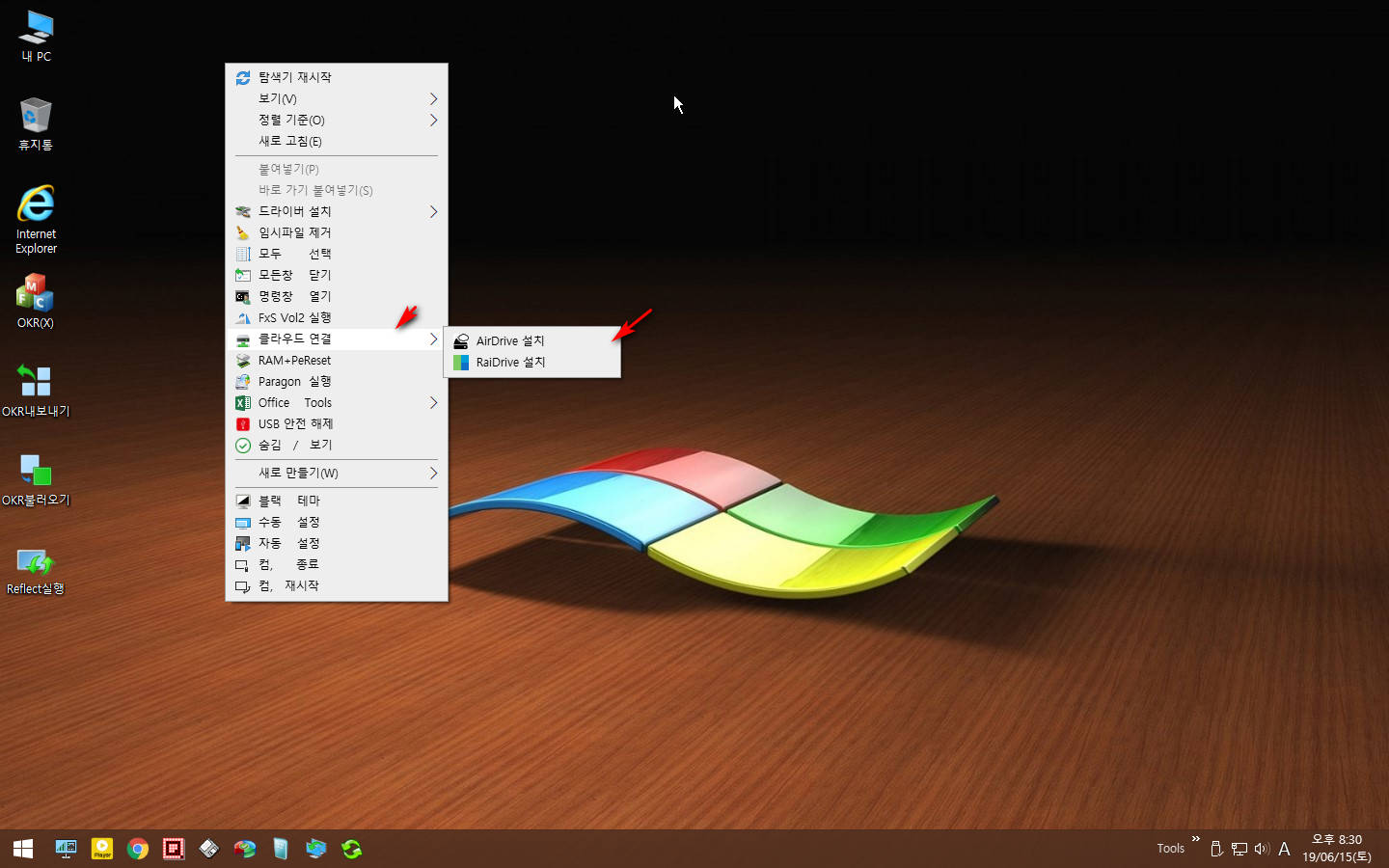This screenshot has height=868, width=1389.
Task: Open the 내 PC desktop icon
Action: coord(37,37)
